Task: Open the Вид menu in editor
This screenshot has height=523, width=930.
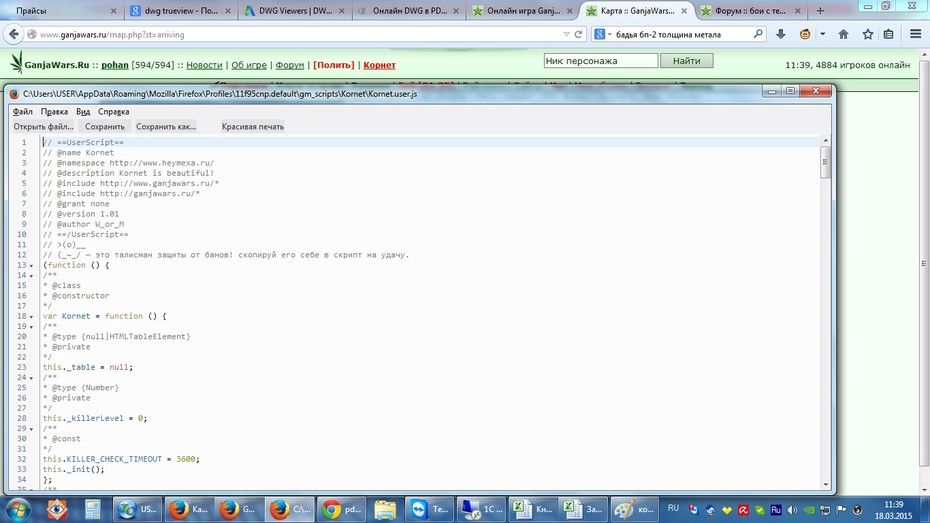Action: (x=83, y=111)
